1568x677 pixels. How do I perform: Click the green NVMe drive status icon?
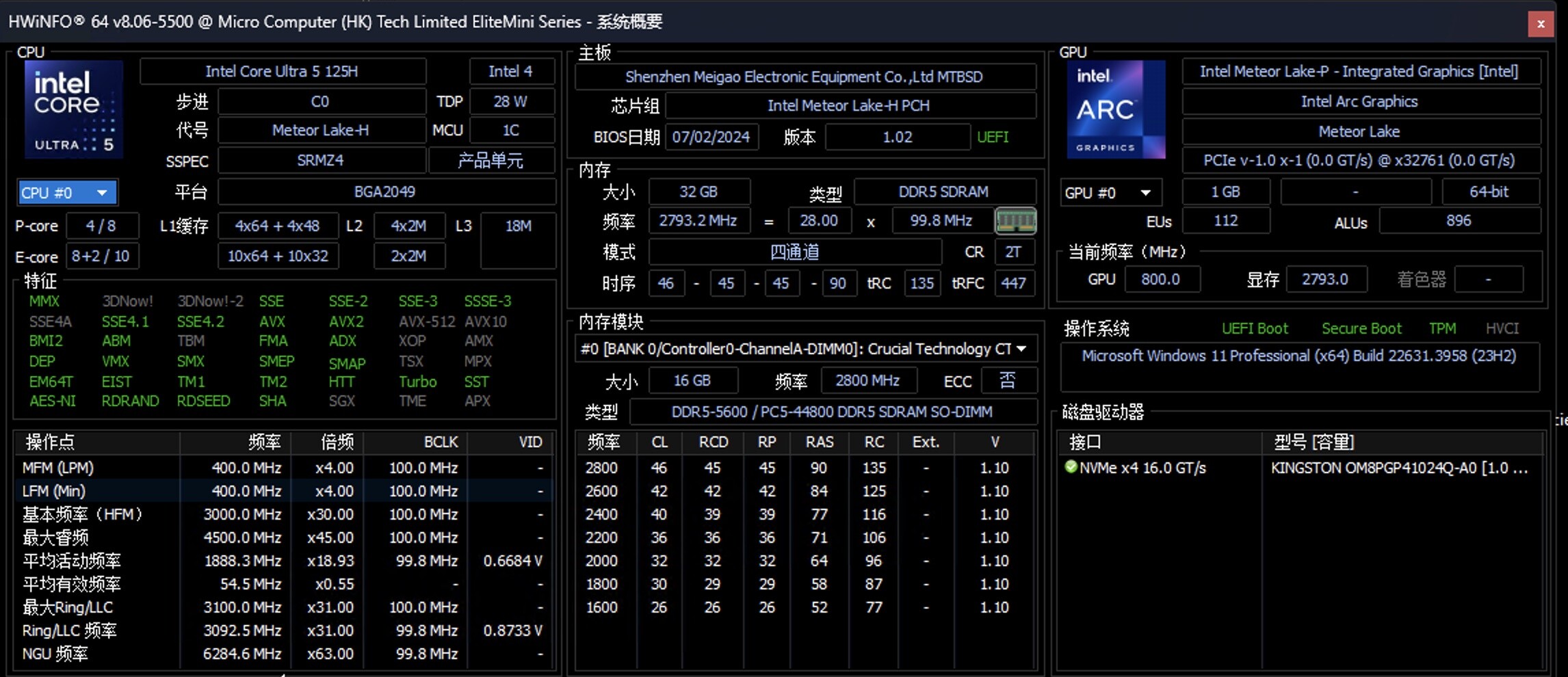(x=1071, y=467)
